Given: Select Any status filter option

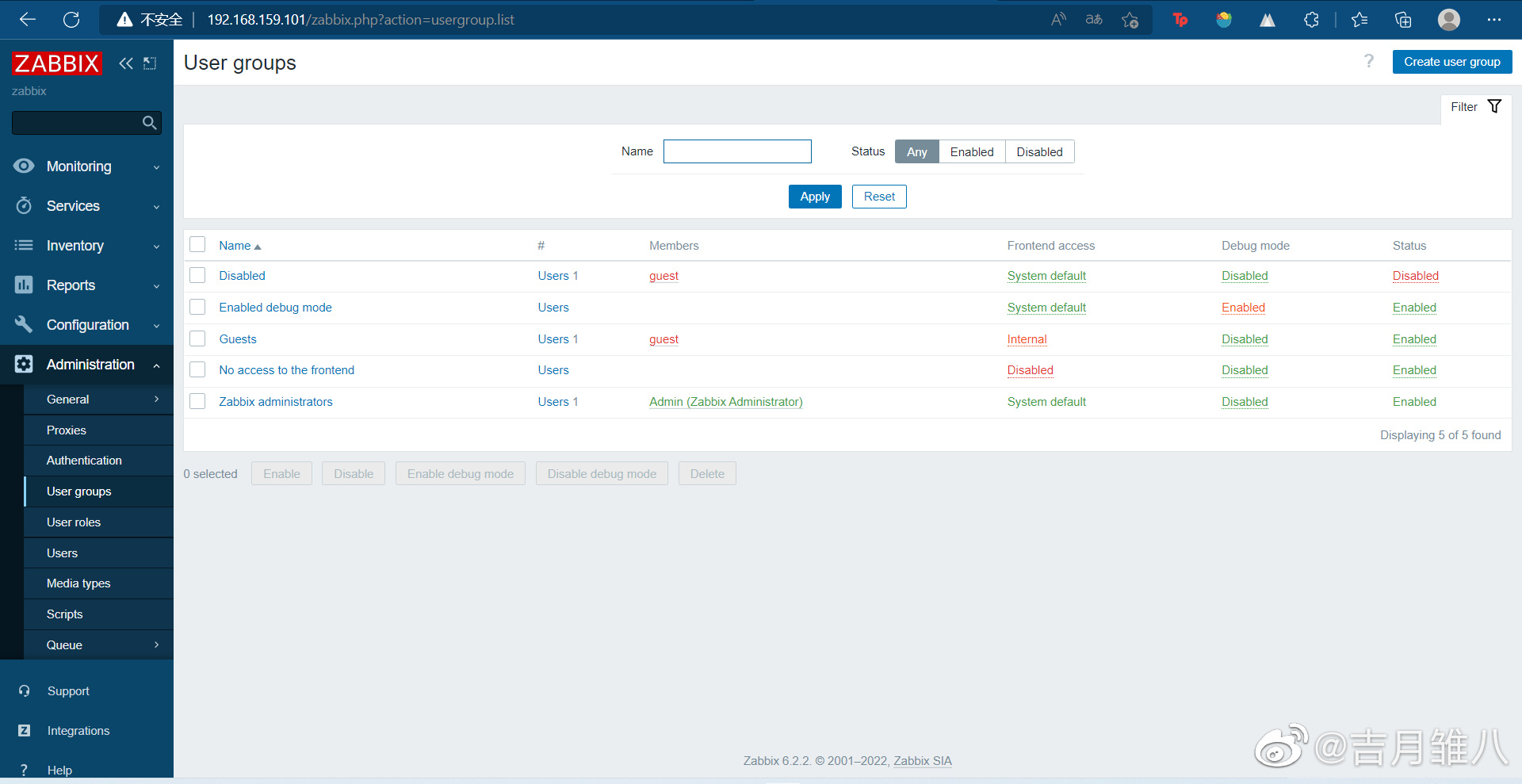Looking at the screenshot, I should 917,151.
